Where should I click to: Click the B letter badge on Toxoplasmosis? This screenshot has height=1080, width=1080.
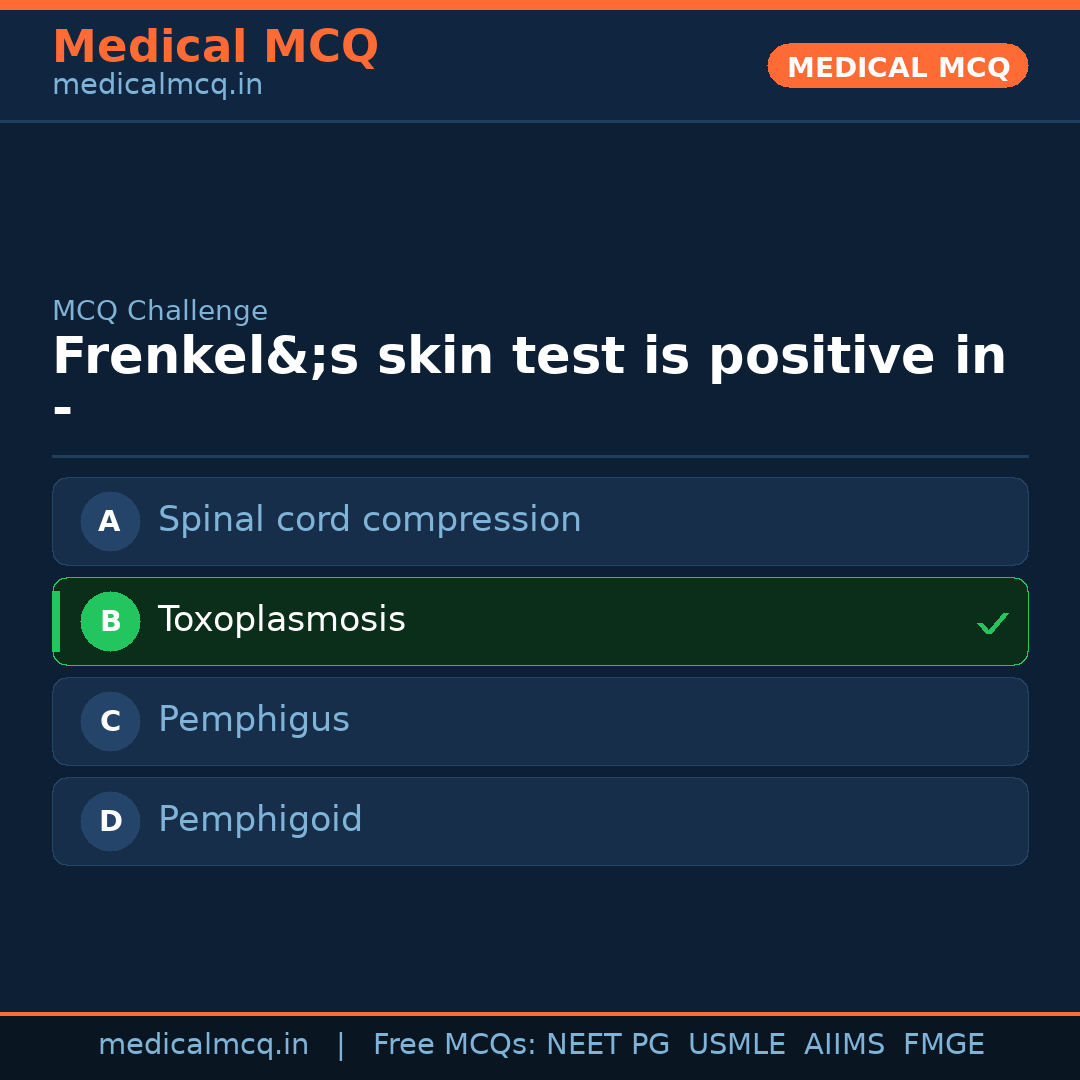[x=110, y=621]
